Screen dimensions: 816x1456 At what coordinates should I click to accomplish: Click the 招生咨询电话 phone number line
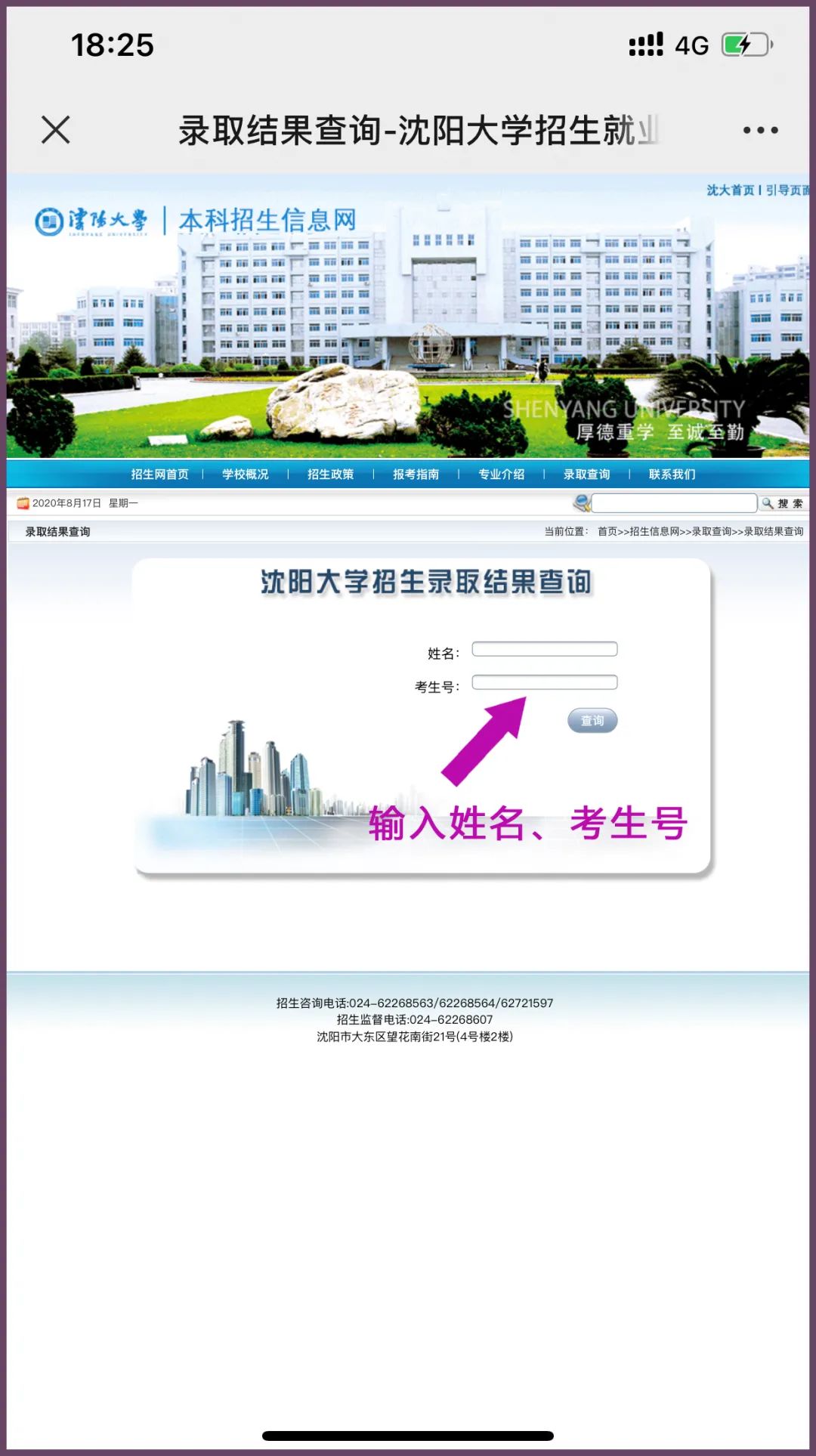click(415, 1003)
